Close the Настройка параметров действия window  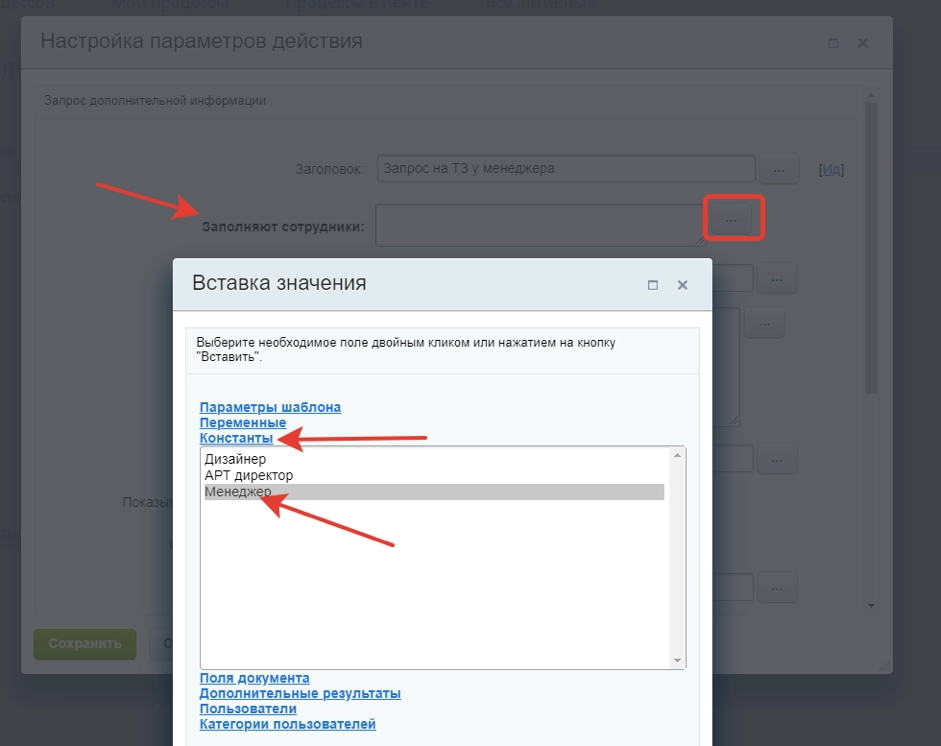pos(863,43)
